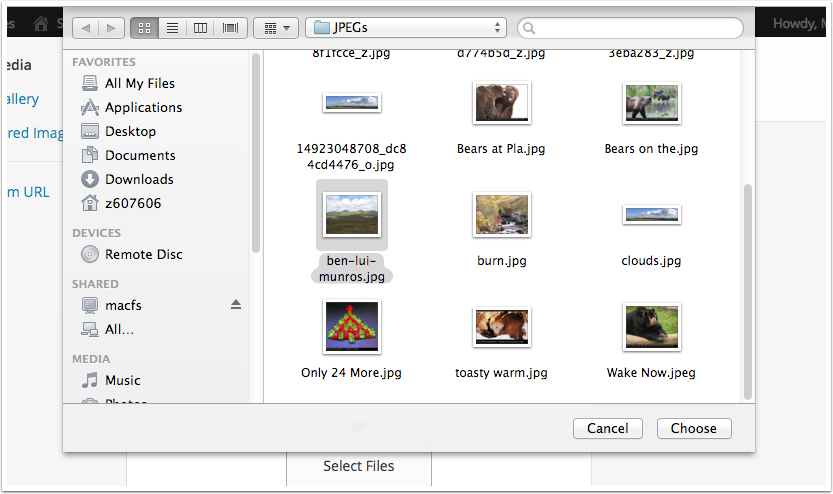
Task: Open the item arrangement dropdown
Action: [x=276, y=28]
